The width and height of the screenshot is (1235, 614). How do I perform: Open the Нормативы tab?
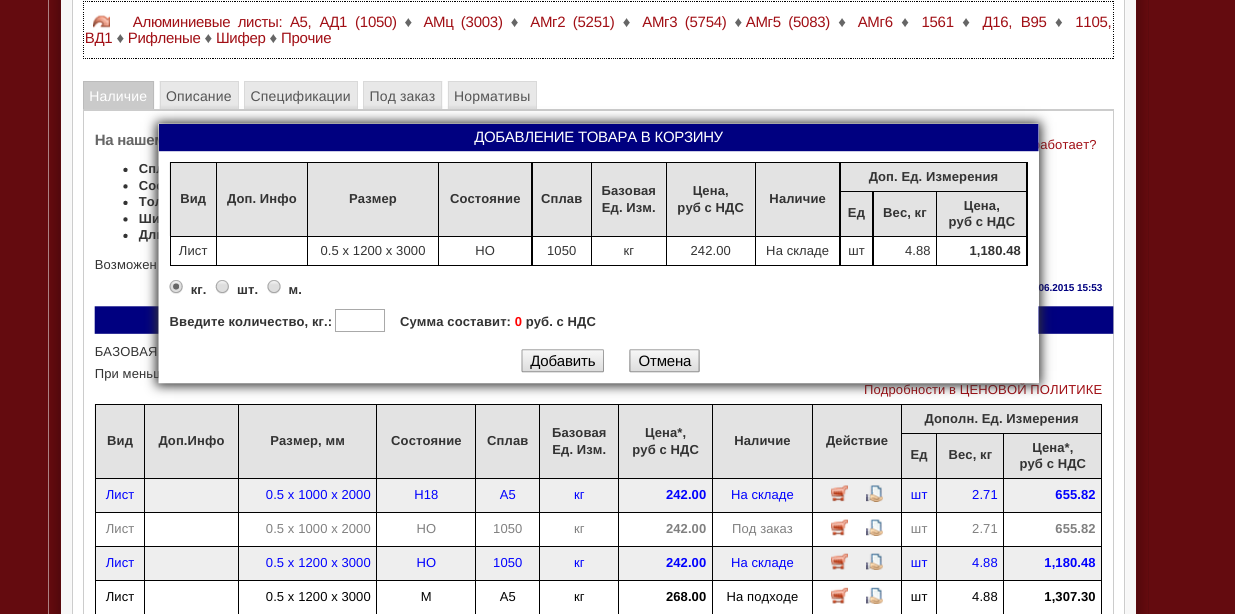pos(492,96)
